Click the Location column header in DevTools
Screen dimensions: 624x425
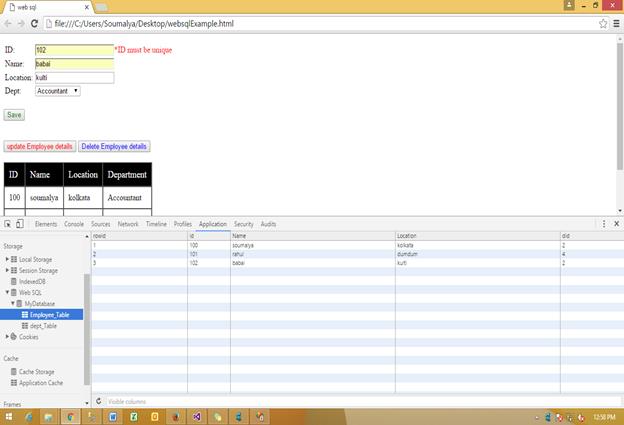pos(478,236)
